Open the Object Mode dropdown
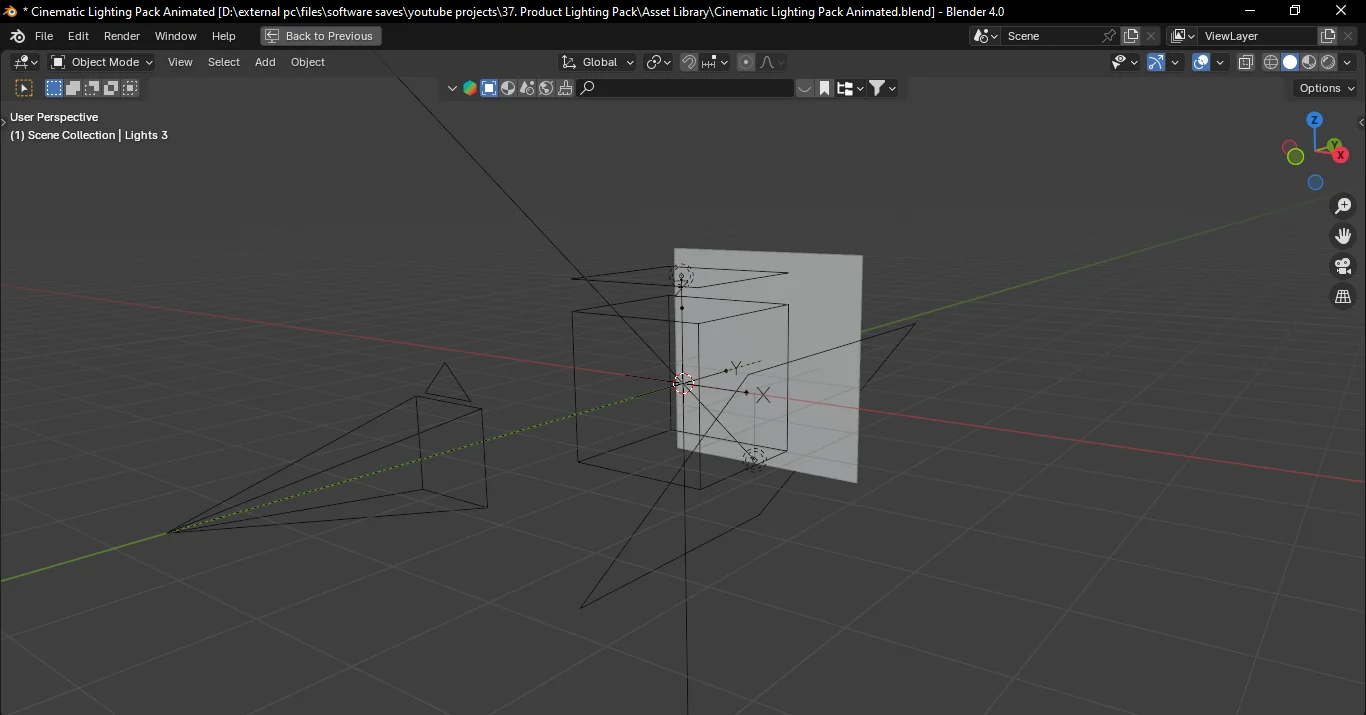This screenshot has height=715, width=1366. [100, 62]
